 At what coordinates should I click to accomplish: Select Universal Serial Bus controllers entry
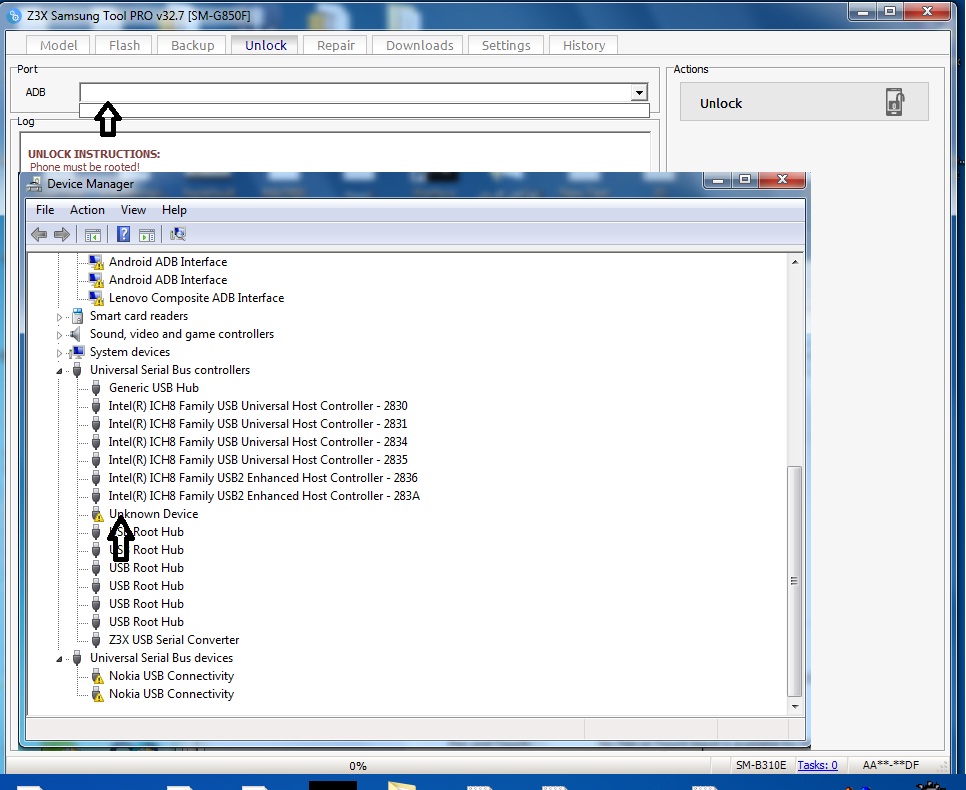(170, 370)
